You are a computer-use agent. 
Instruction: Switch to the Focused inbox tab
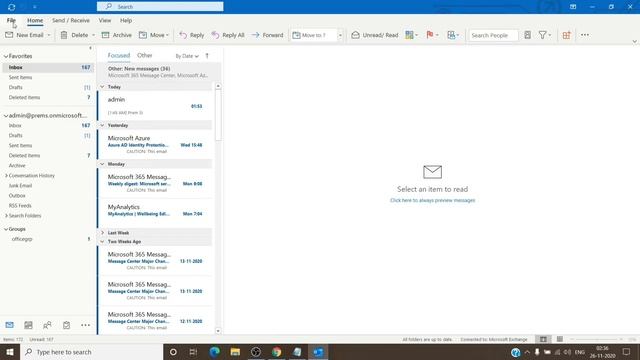click(119, 56)
